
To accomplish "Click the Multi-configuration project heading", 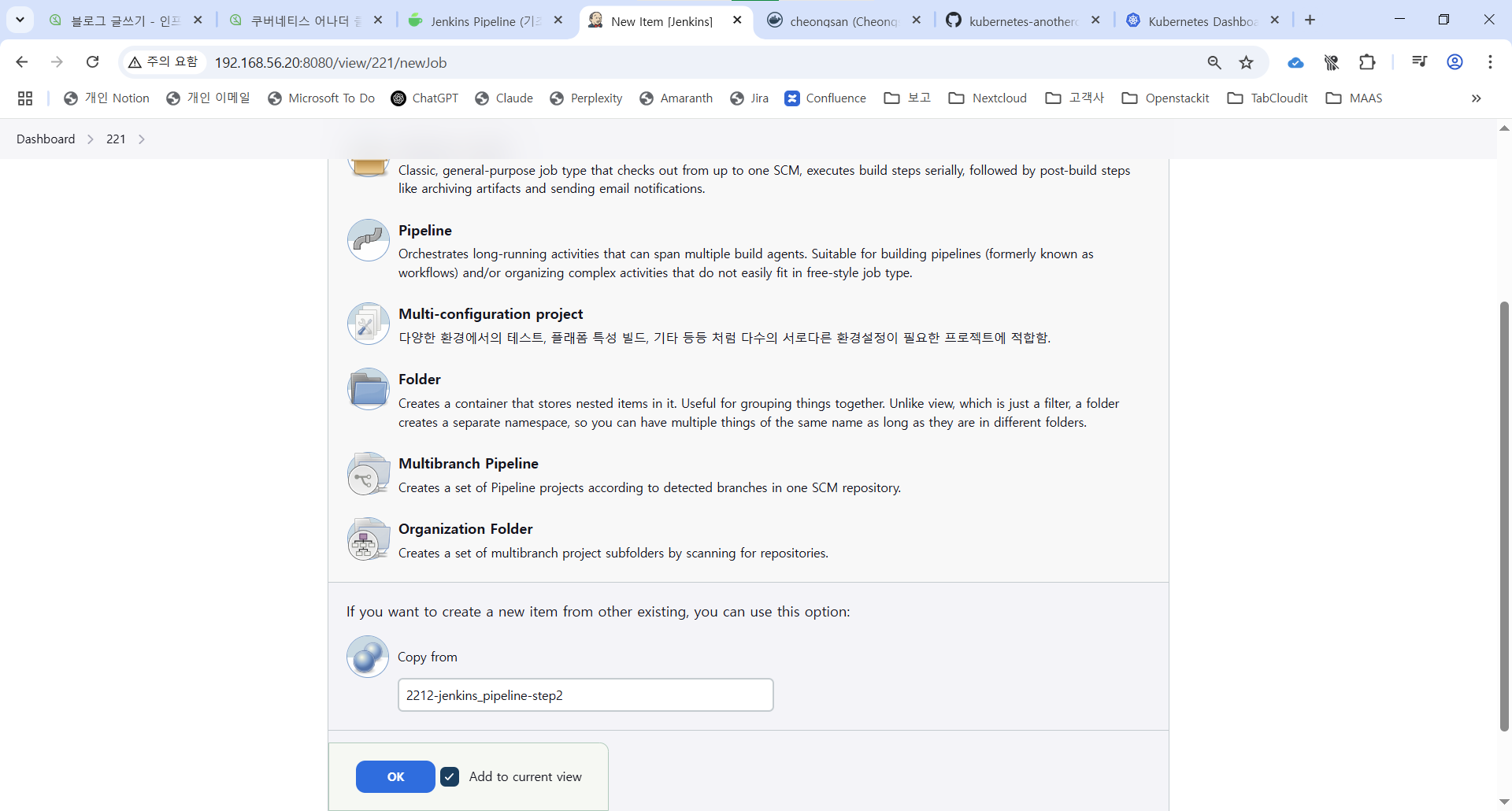I will click(x=491, y=314).
